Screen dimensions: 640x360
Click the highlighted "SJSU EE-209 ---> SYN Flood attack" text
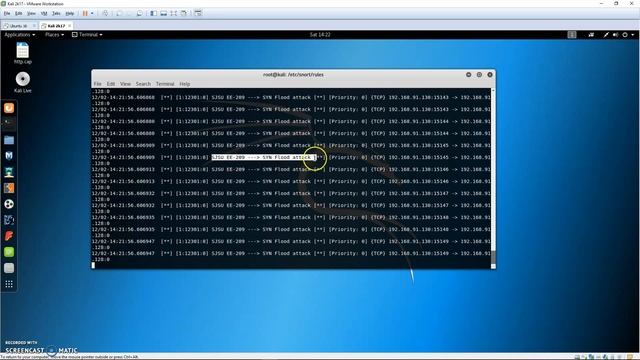pos(264,157)
